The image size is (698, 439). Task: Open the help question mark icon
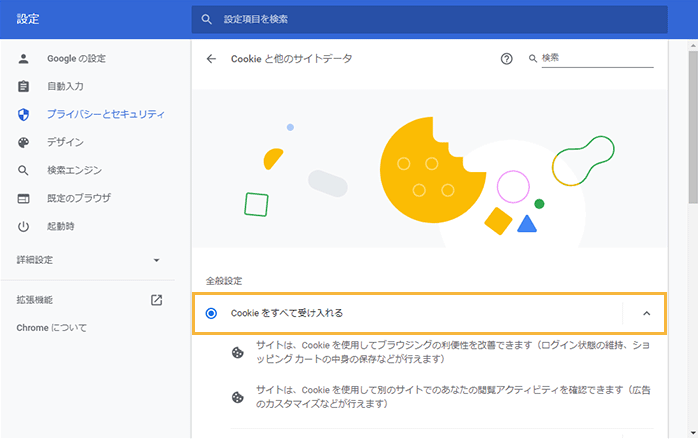click(506, 59)
